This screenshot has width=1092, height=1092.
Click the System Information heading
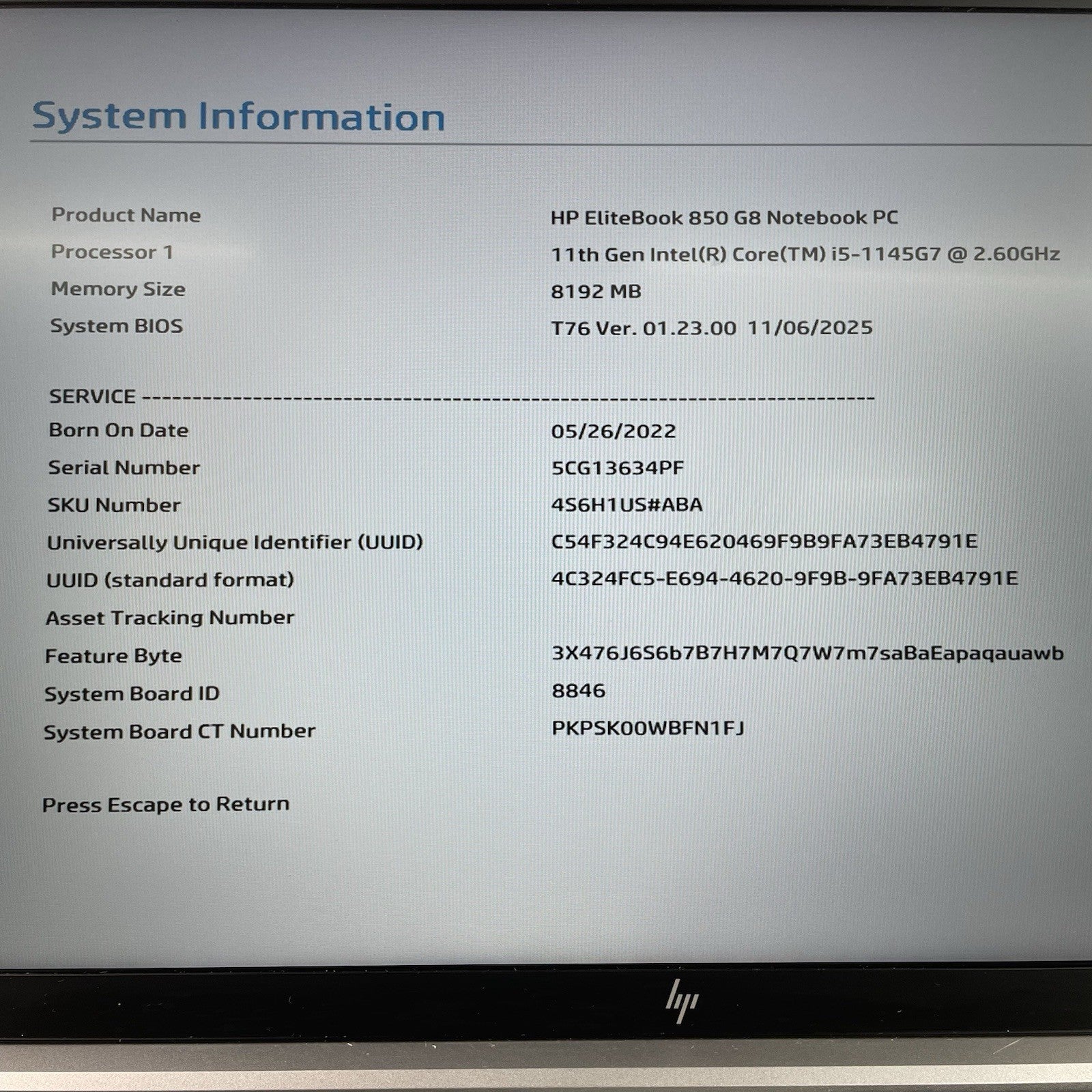point(239,117)
